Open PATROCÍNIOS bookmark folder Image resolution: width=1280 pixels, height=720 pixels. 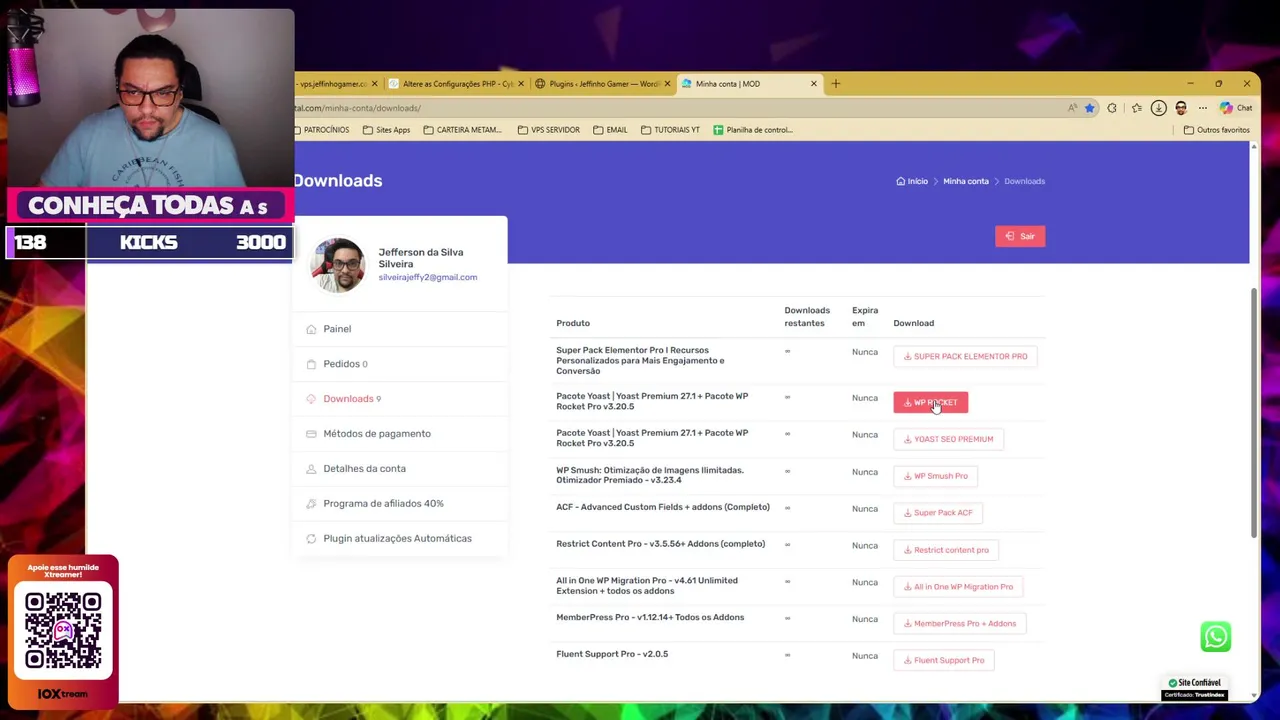point(320,130)
